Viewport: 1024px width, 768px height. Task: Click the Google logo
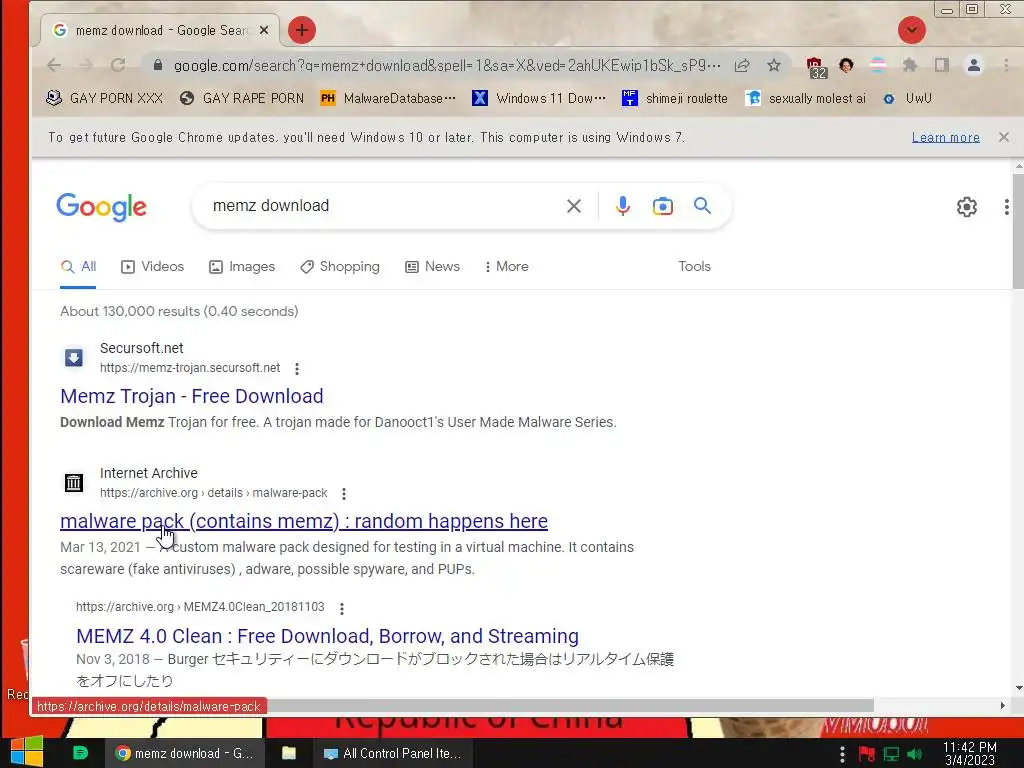click(101, 207)
